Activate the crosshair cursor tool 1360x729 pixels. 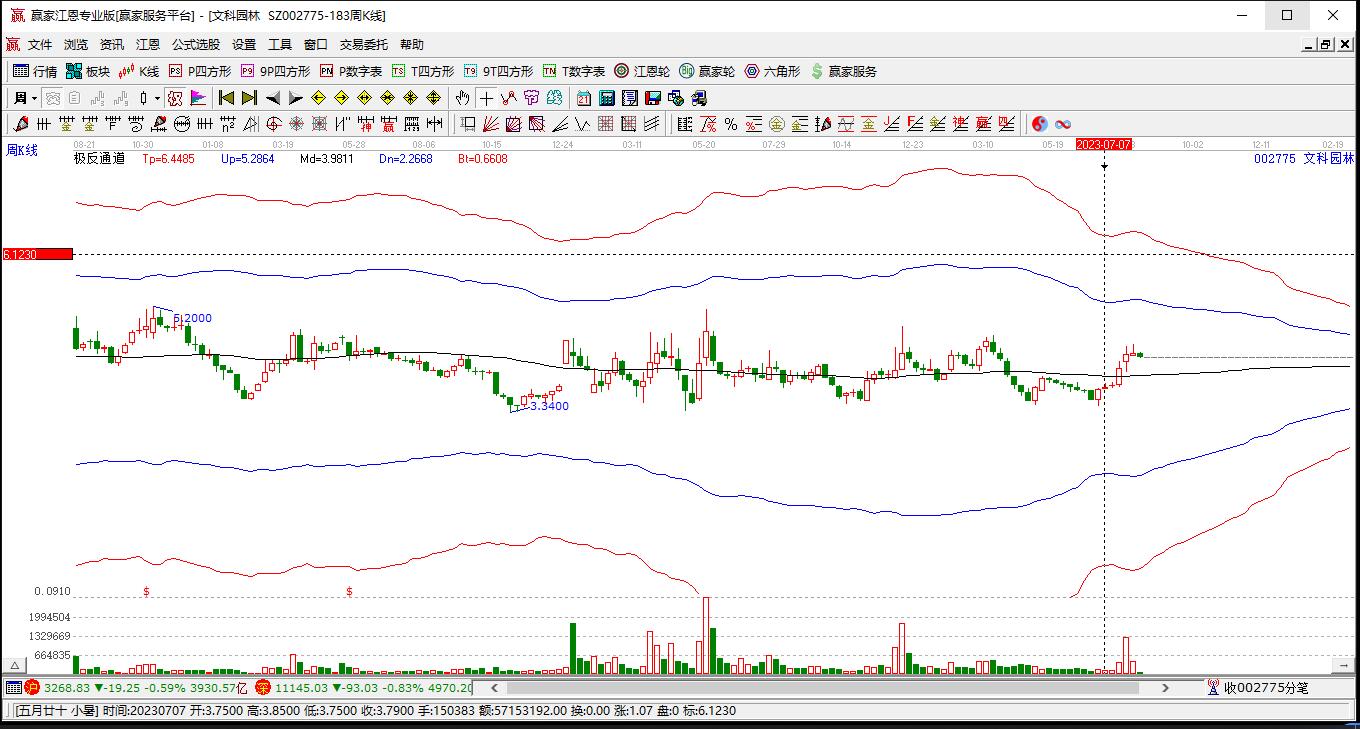coord(486,98)
